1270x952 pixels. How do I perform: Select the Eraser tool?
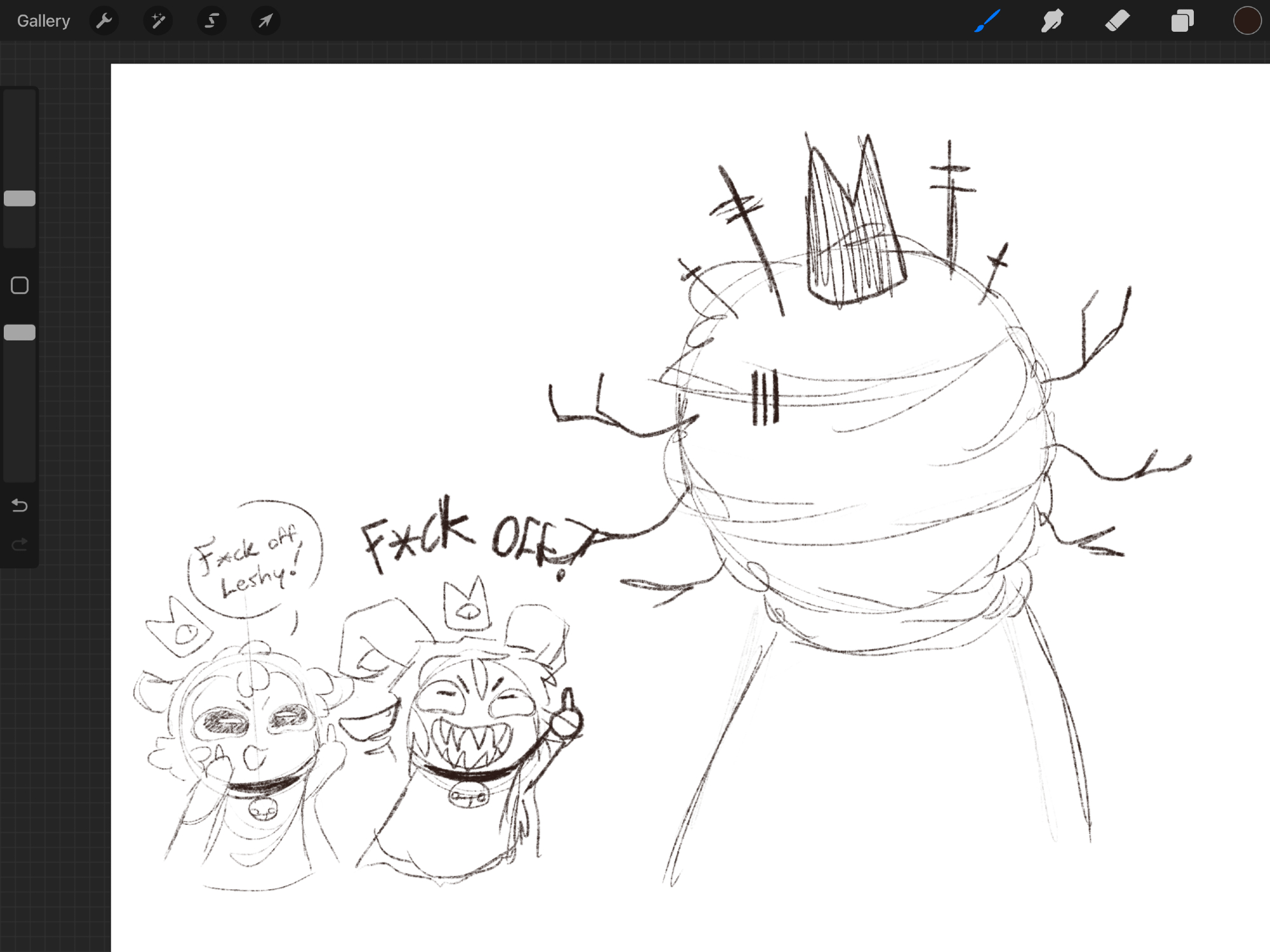[x=1117, y=21]
